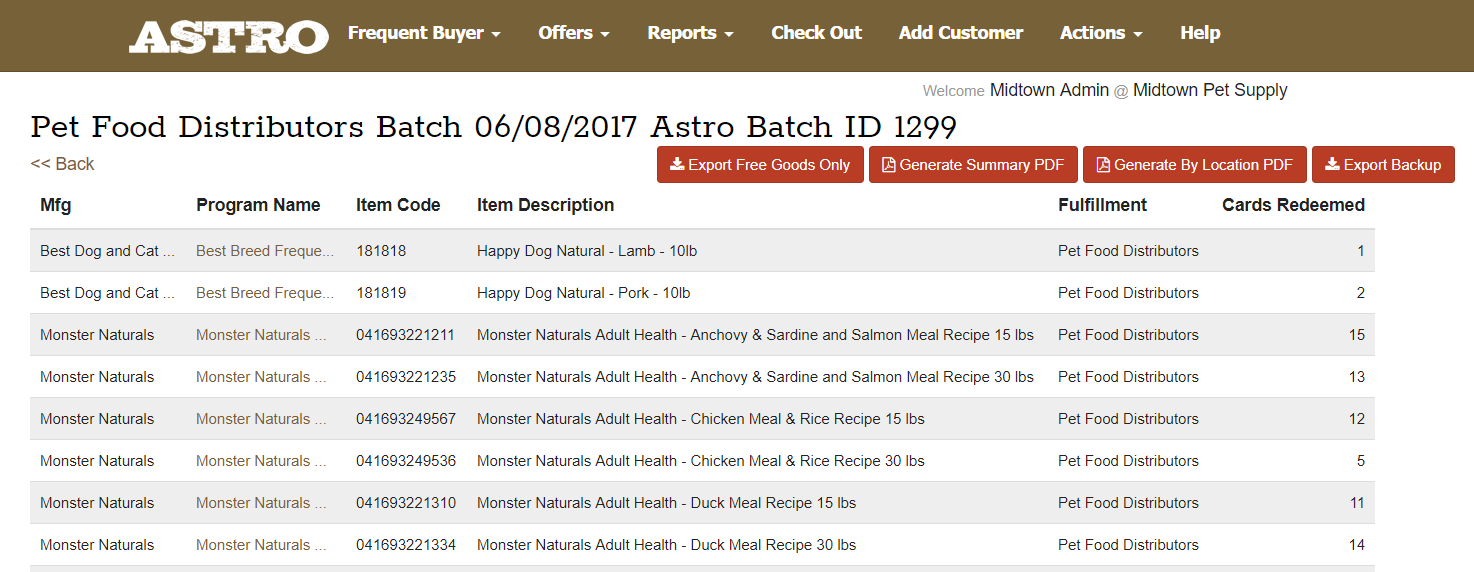This screenshot has height=572, width=1474.
Task: Select item code 041693221334
Action: [x=406, y=545]
